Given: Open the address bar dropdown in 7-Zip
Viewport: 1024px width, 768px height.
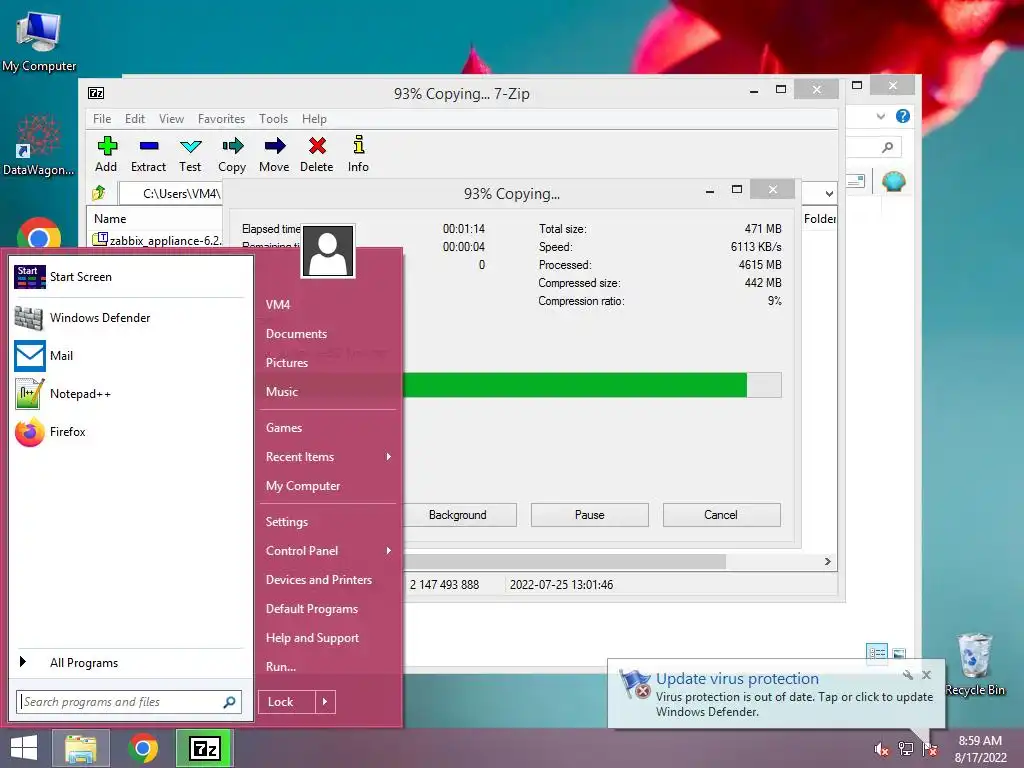Looking at the screenshot, I should [x=829, y=193].
